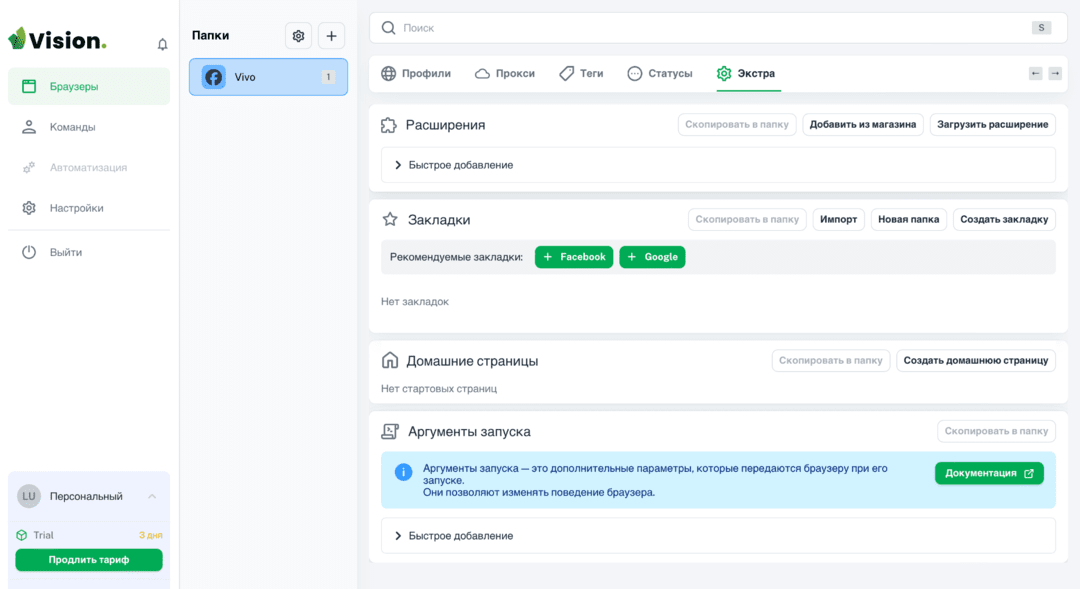Screen dimensions: 1080x589
Task: Open the Профили tab
Action: click(416, 73)
